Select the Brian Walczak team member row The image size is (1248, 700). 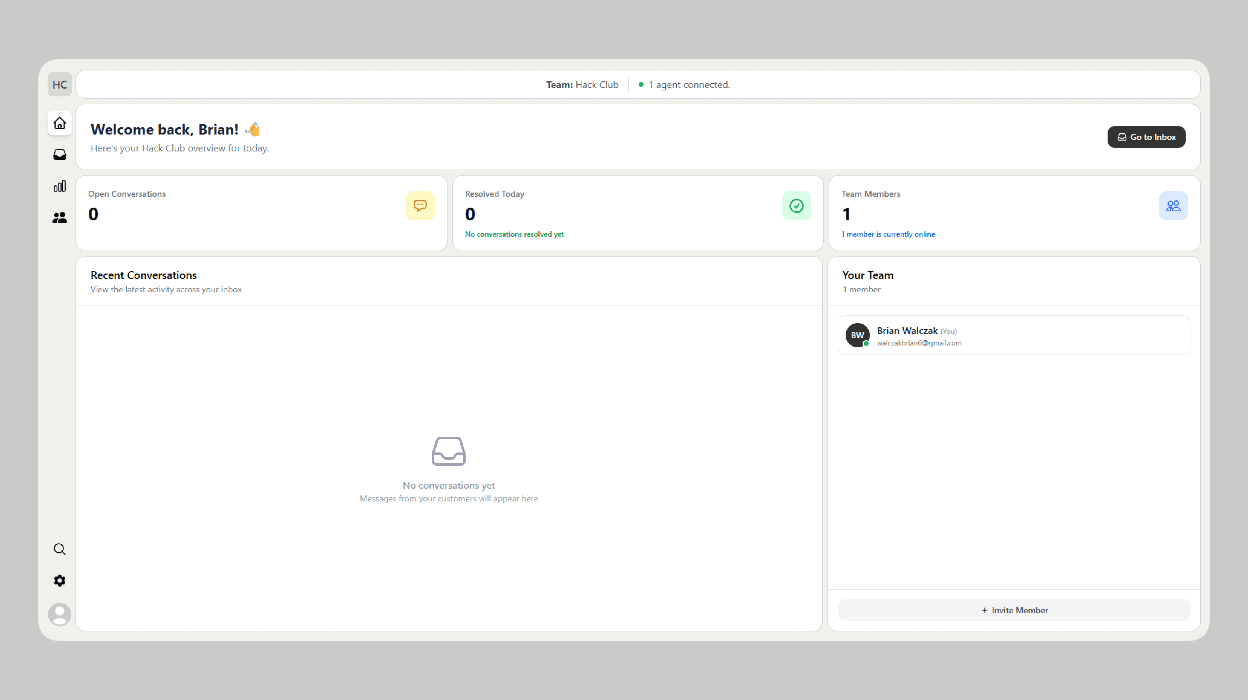[1014, 335]
